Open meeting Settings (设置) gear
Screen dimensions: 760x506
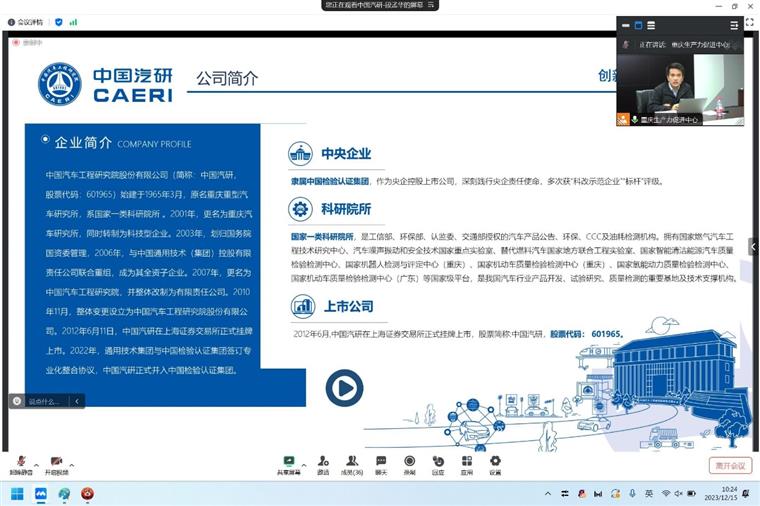pyautogui.click(x=495, y=465)
